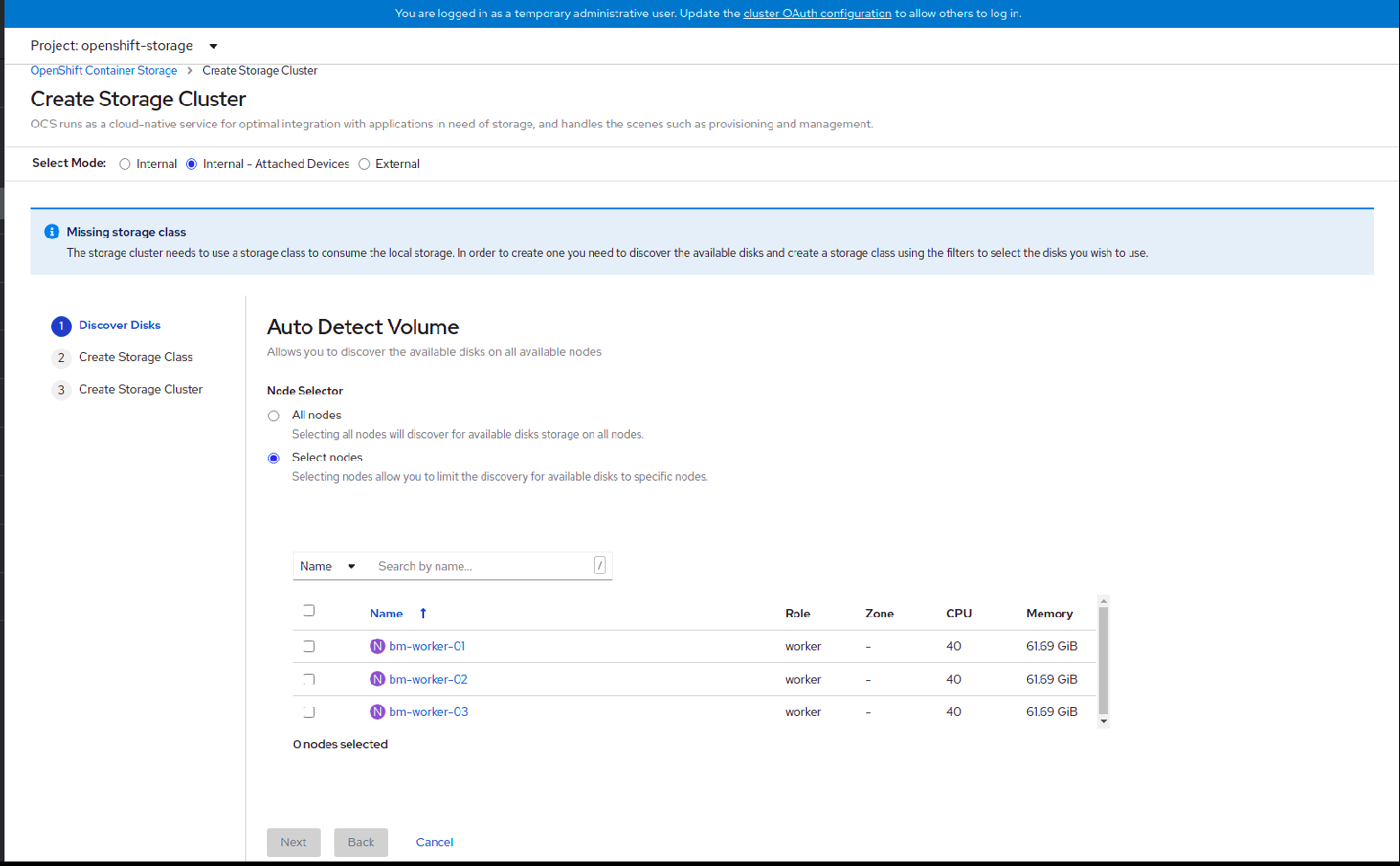
Task: Click the node icon beside bm-worker-C3
Action: (377, 711)
